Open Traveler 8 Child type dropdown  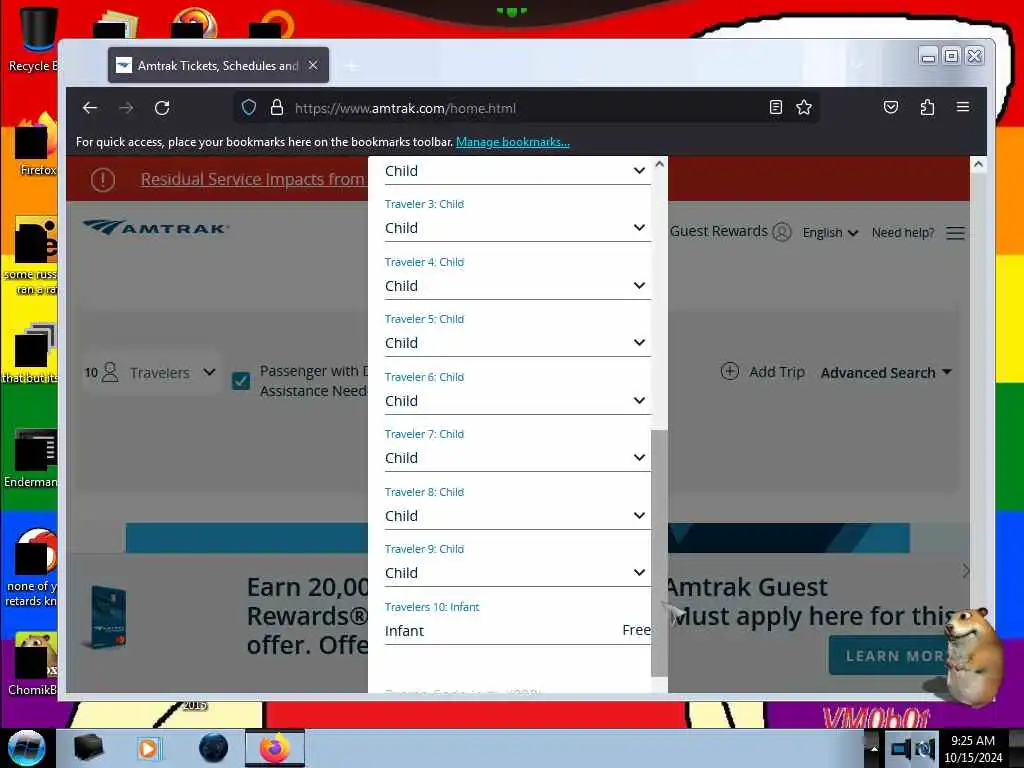coord(517,516)
